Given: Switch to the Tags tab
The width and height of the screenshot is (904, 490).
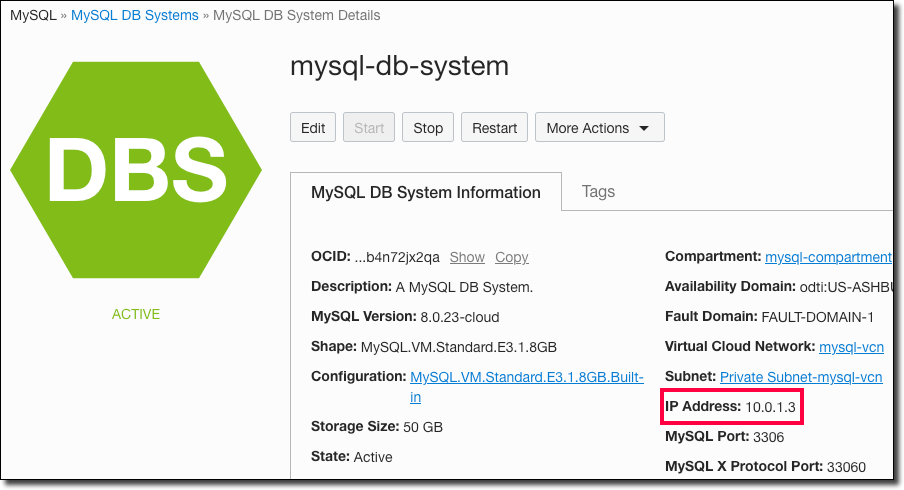Looking at the screenshot, I should pos(598,191).
